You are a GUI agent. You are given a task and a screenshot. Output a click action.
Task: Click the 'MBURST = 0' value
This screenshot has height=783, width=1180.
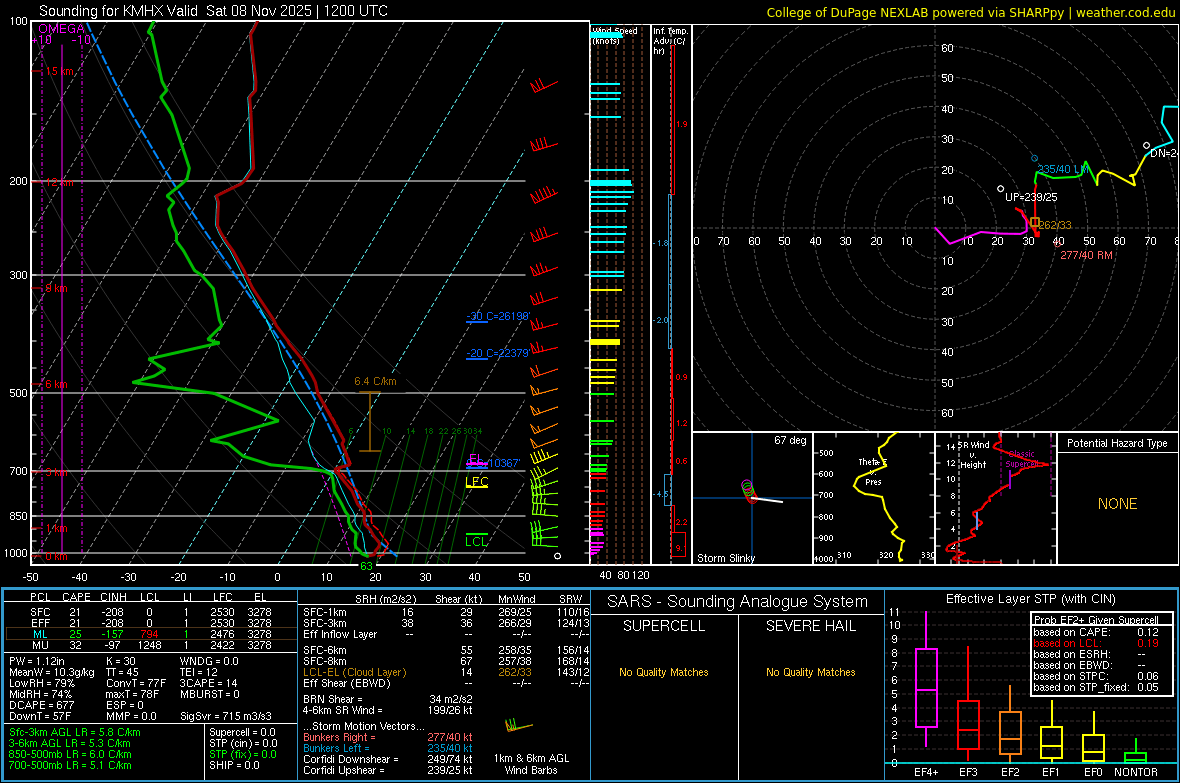point(209,694)
